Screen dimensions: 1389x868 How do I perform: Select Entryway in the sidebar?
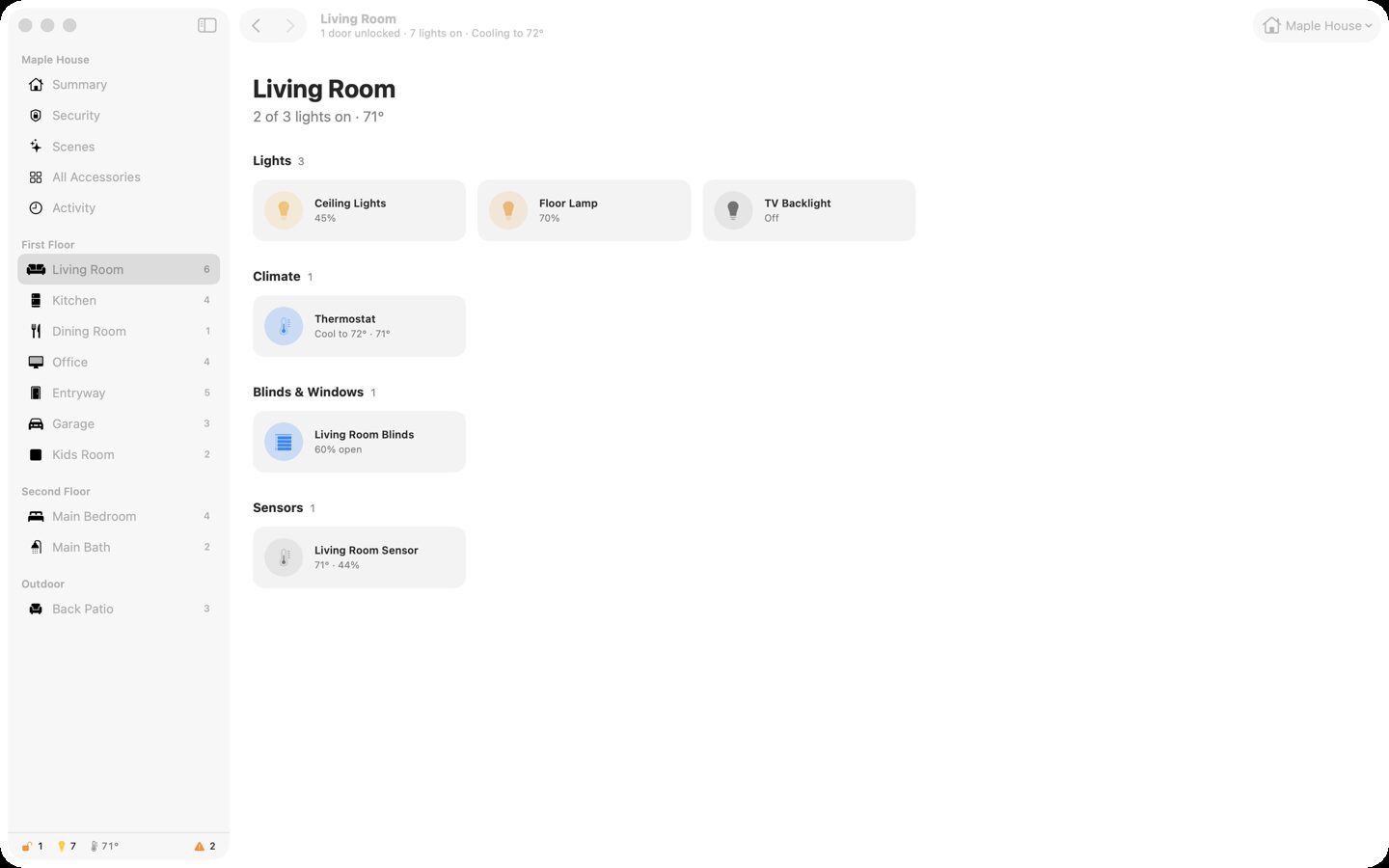pos(119,393)
